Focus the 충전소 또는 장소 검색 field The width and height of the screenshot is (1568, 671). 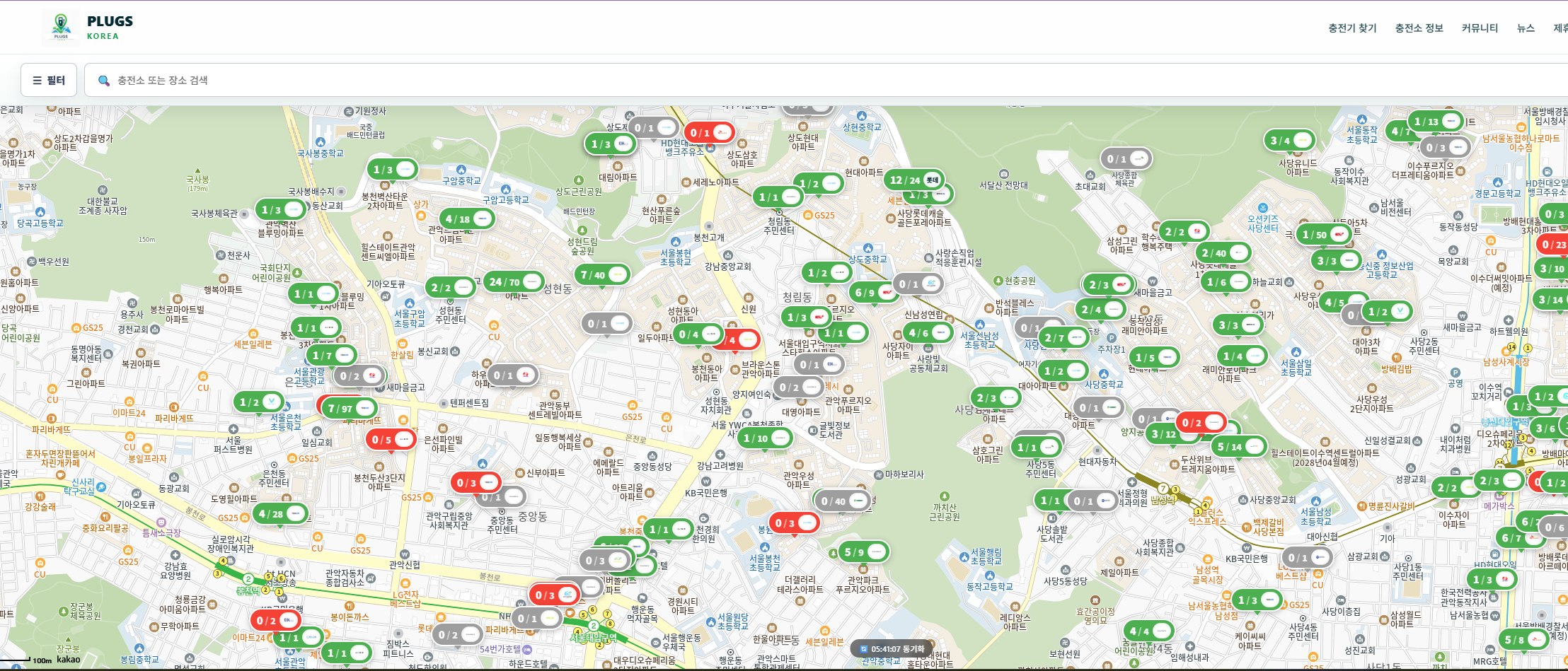826,81
